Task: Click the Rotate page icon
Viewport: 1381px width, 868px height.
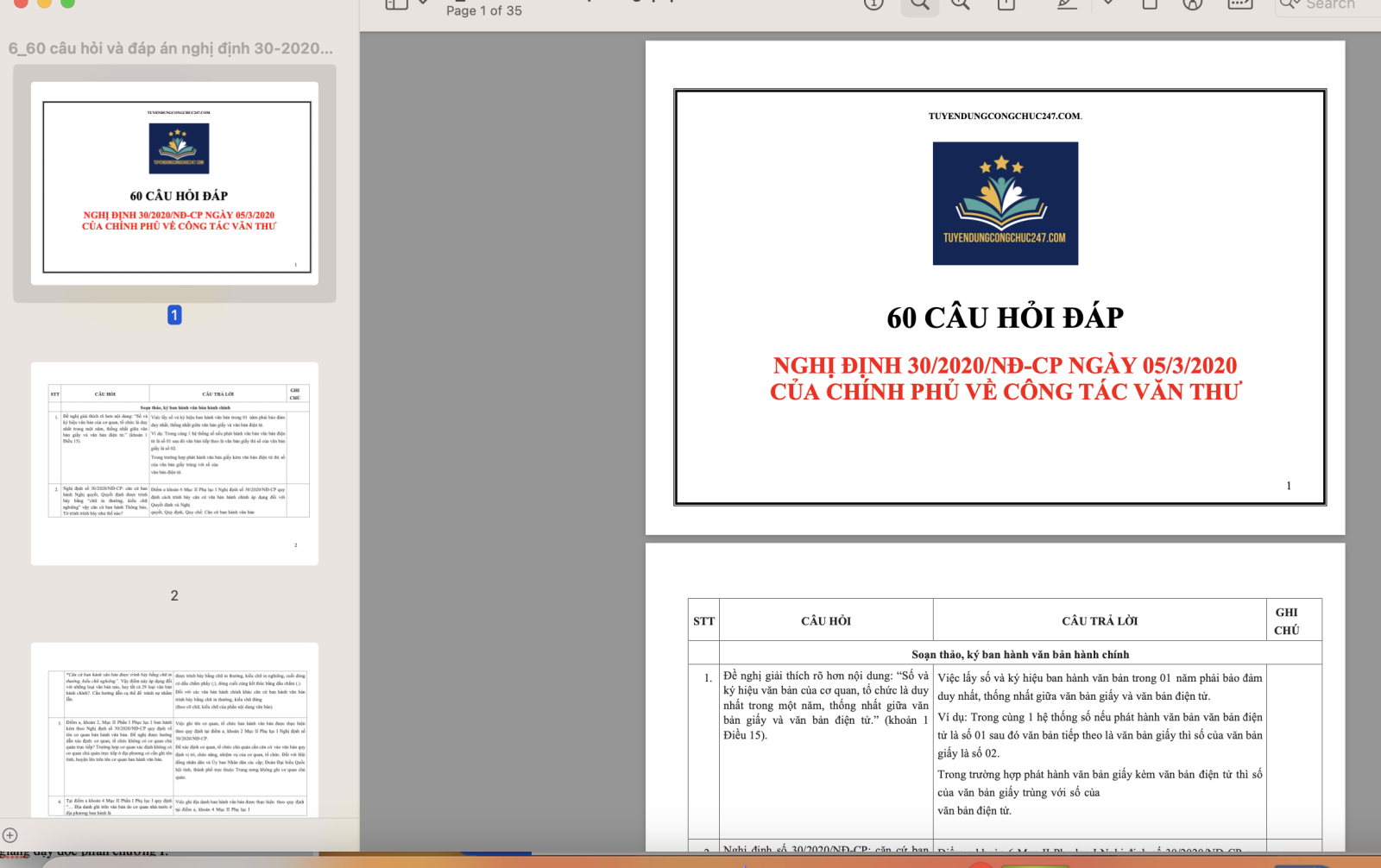Action: point(1150,4)
